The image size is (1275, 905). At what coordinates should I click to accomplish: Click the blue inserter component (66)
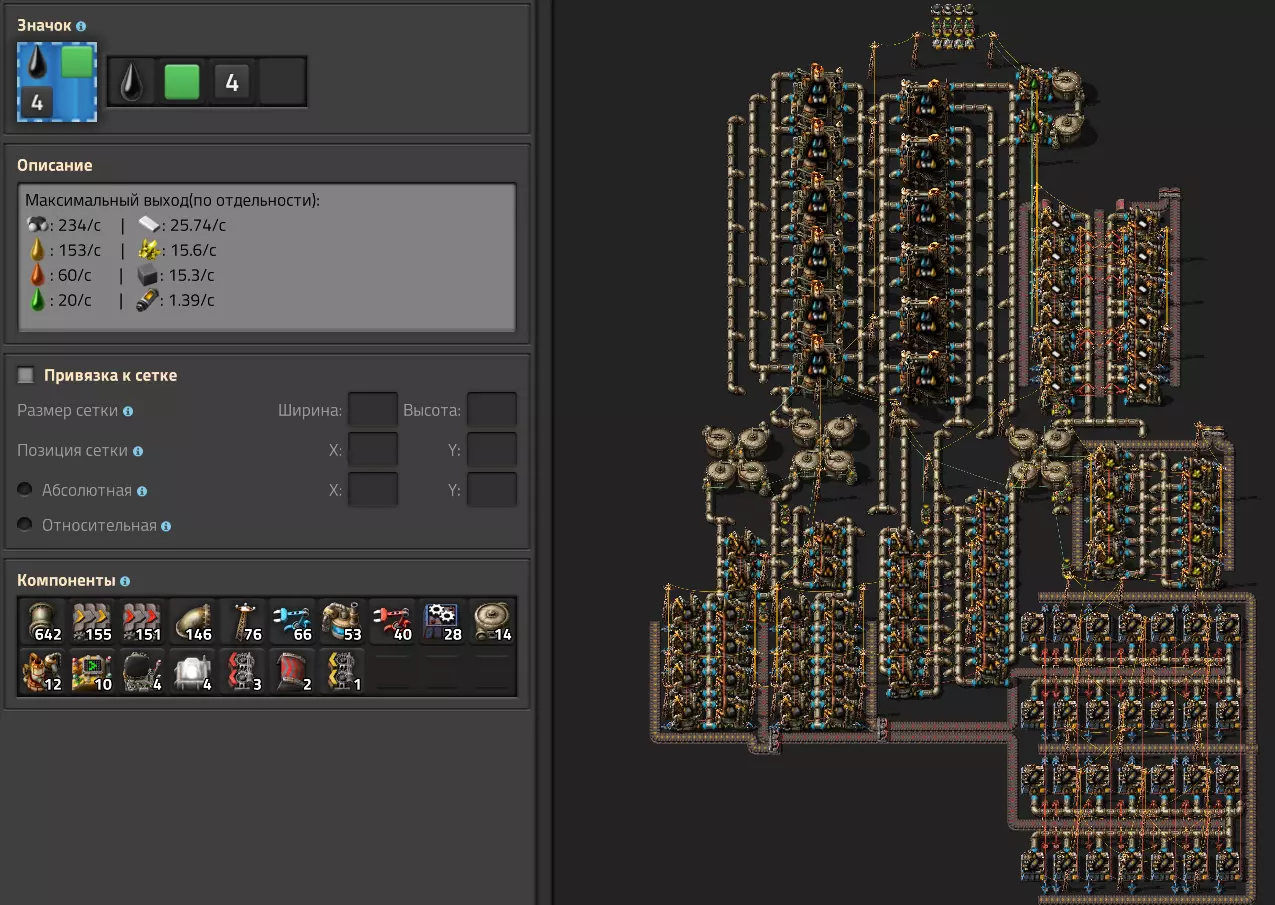(x=293, y=622)
